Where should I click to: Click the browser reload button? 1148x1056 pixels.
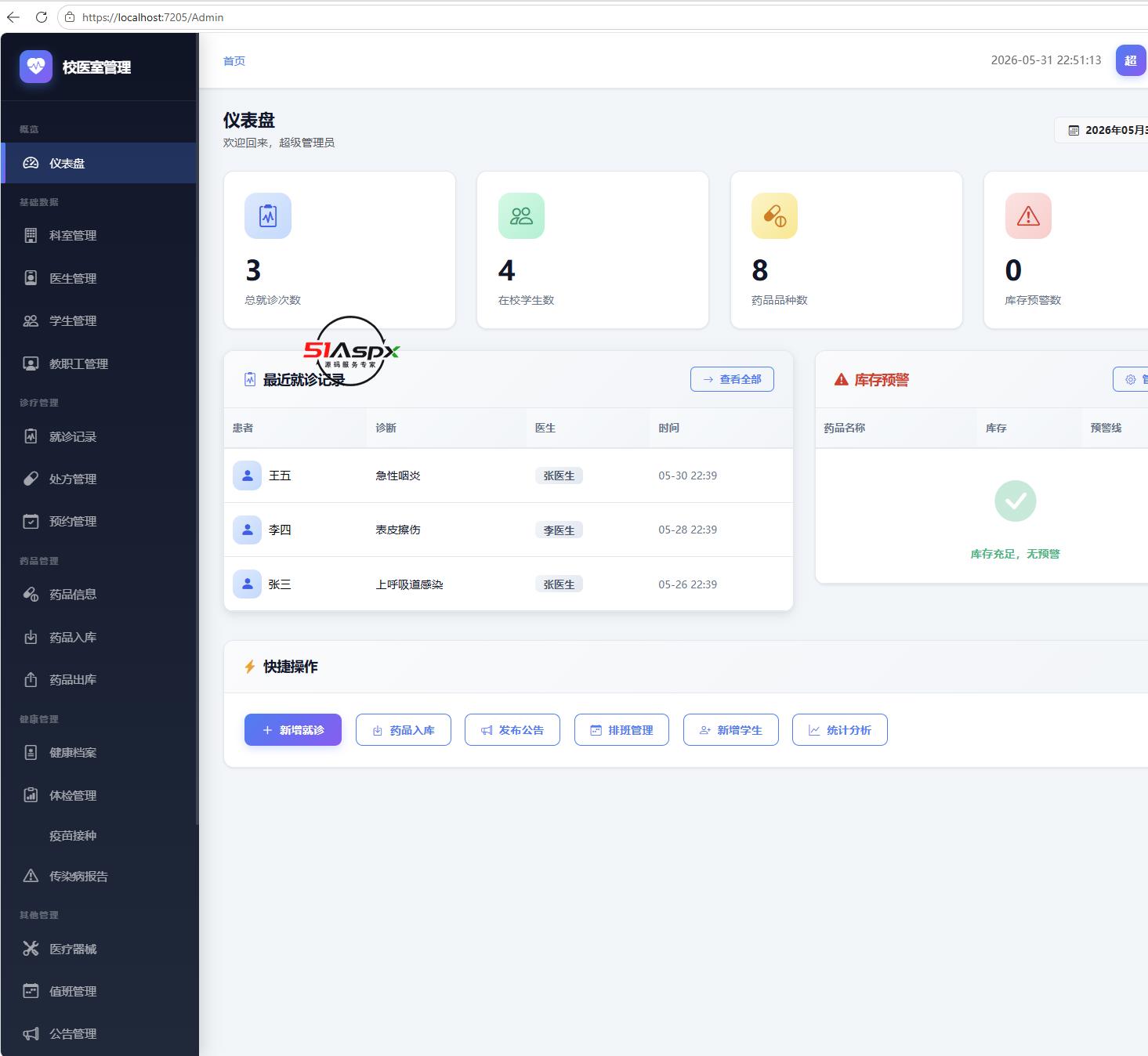click(x=42, y=17)
